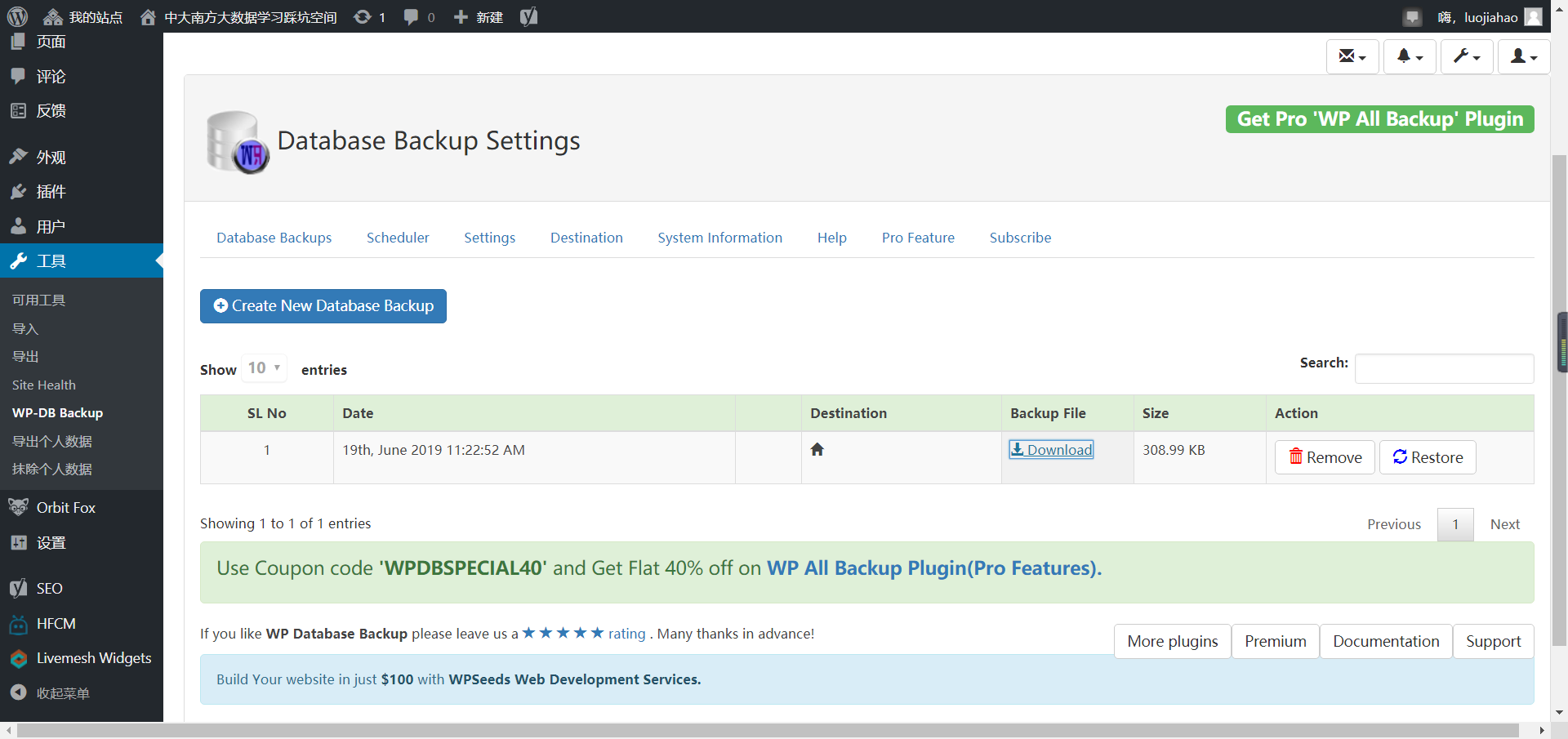Open the wrench tools dropdown
This screenshot has height=739, width=1568.
tap(1467, 56)
